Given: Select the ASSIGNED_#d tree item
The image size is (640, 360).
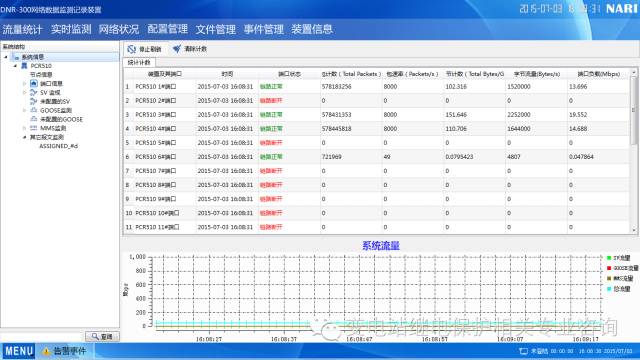Looking at the screenshot, I should [58, 146].
